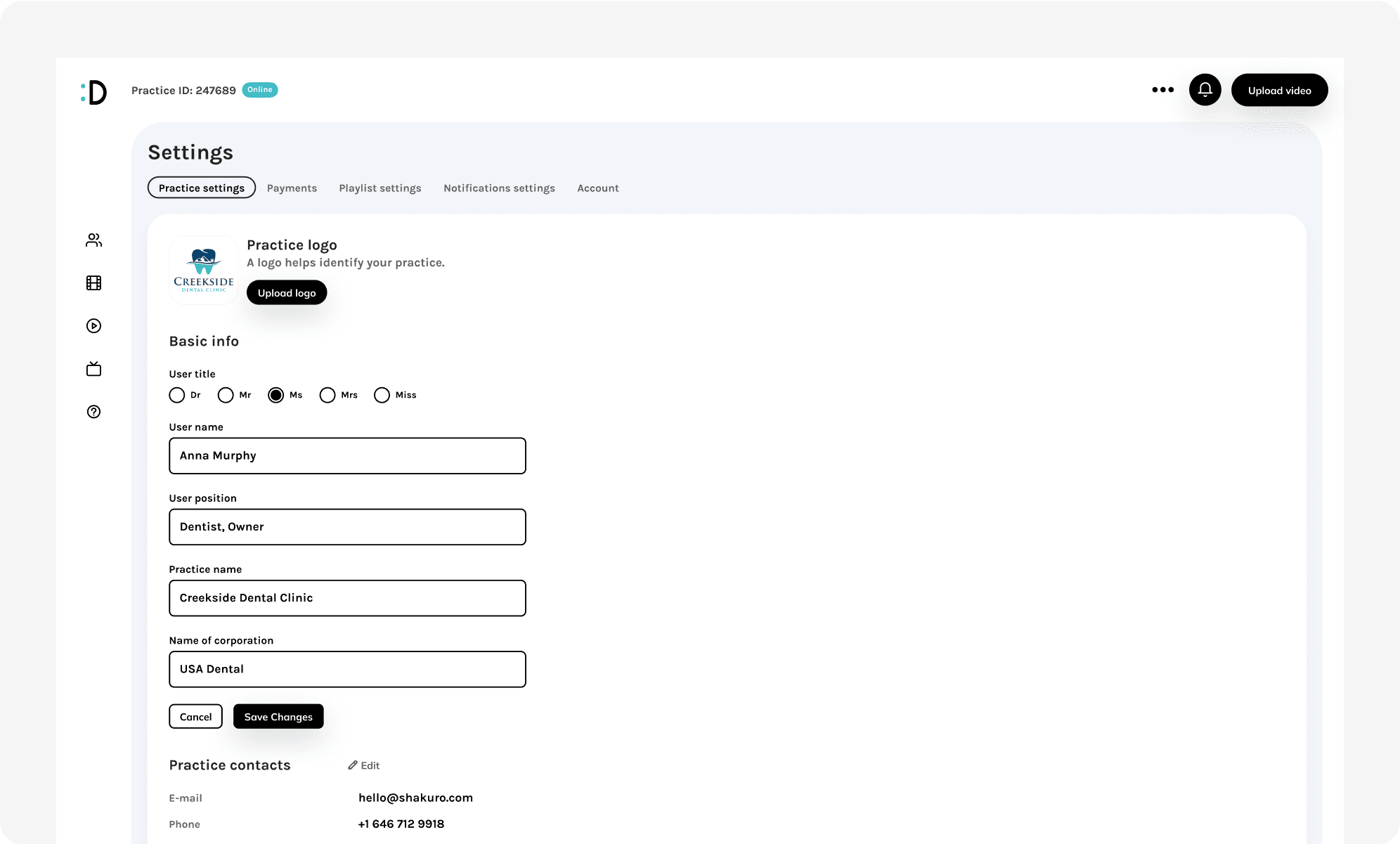Select the Mrs title radio button

[x=328, y=395]
